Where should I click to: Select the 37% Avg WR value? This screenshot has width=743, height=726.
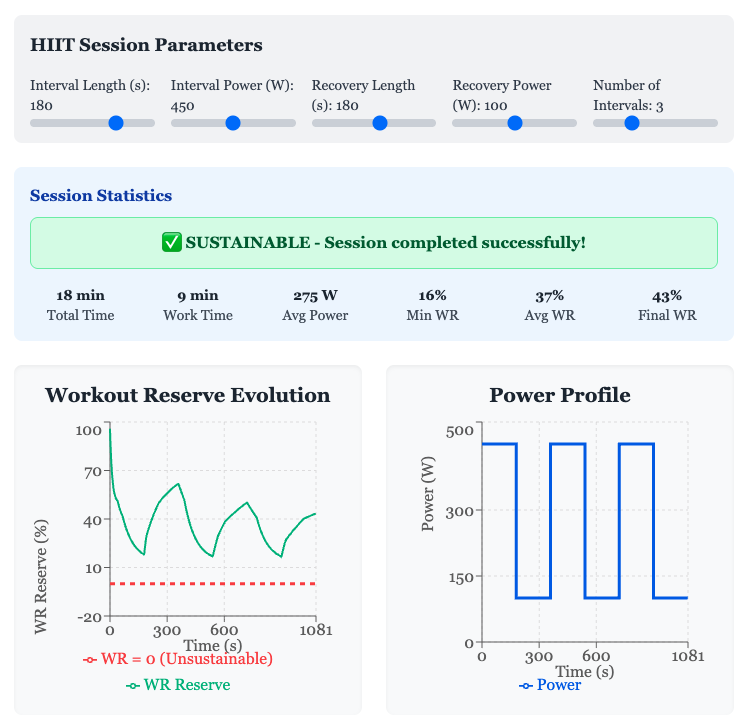550,296
